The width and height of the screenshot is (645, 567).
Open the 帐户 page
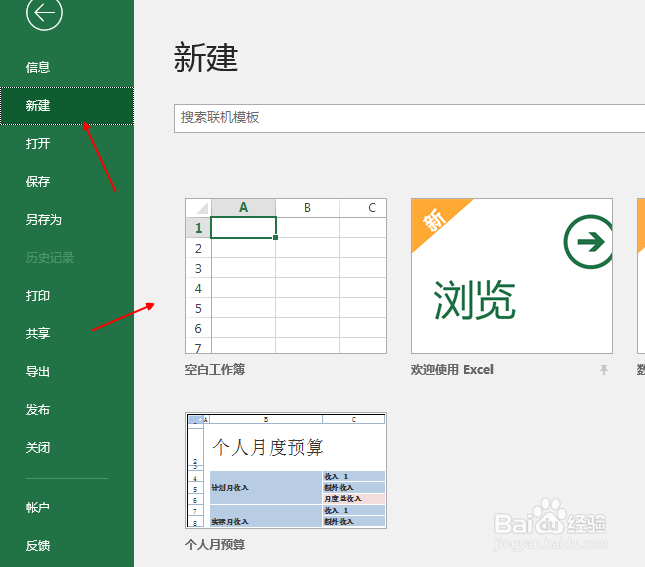tap(38, 507)
